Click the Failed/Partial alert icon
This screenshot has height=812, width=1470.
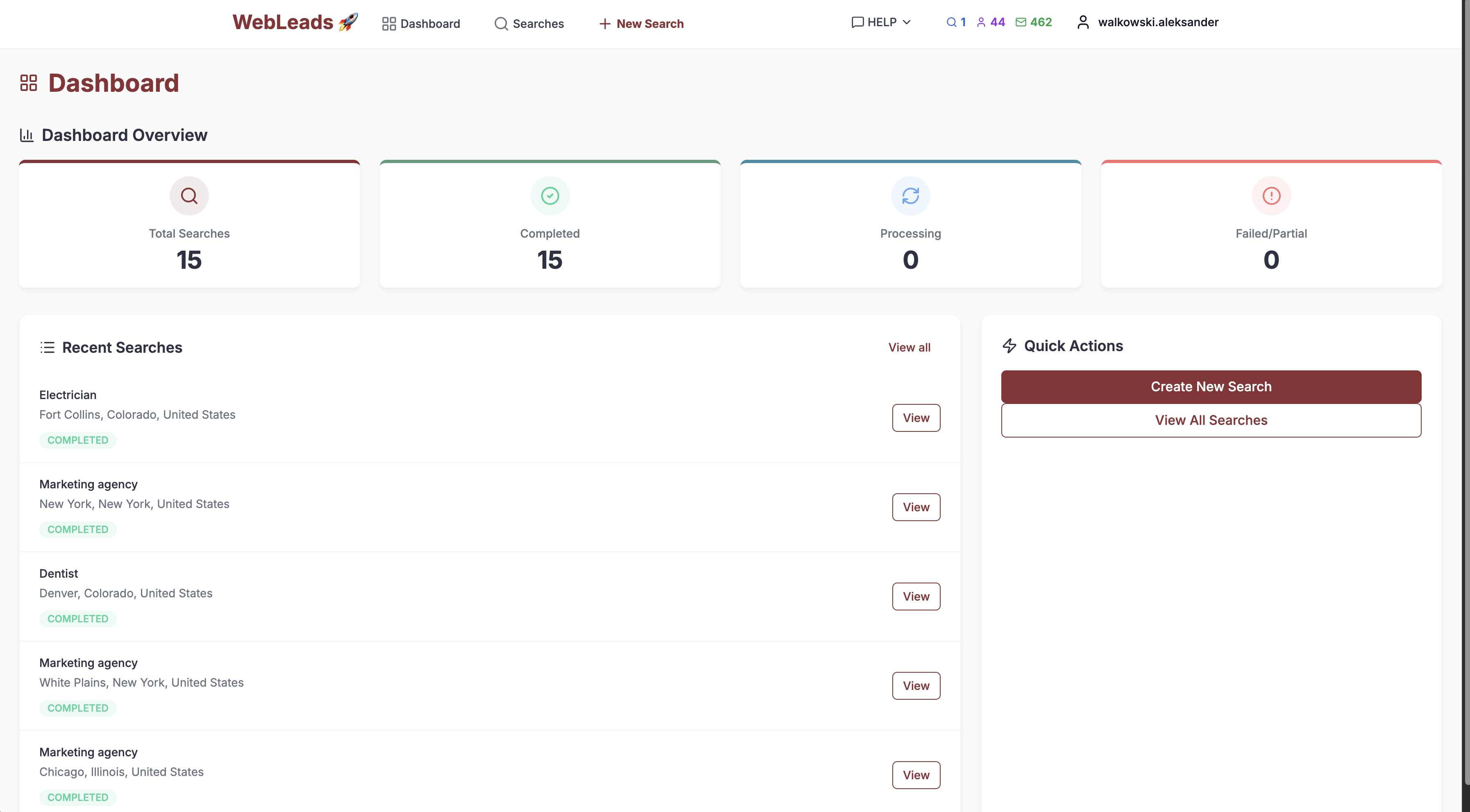coord(1271,196)
